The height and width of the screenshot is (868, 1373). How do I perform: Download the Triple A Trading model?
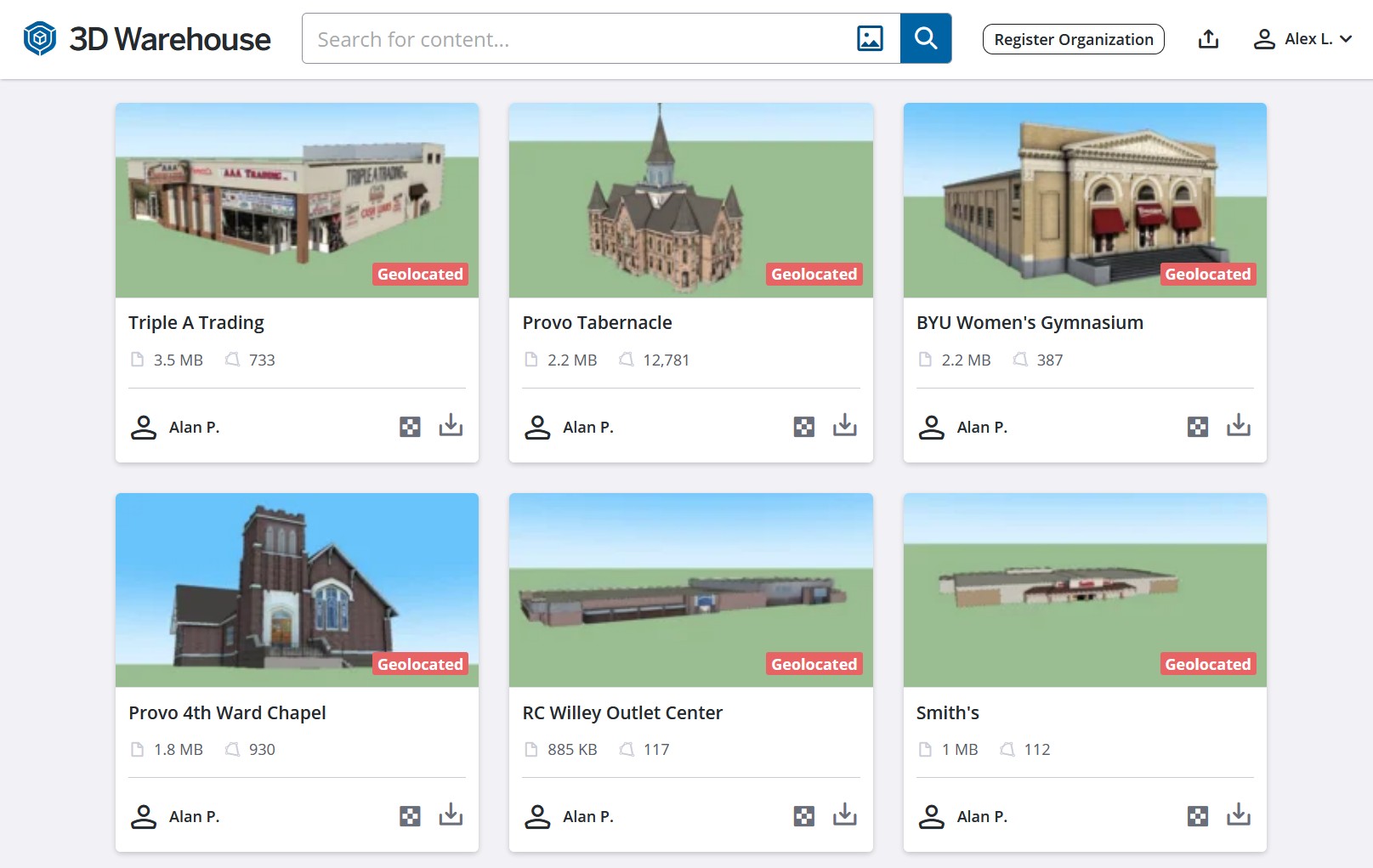451,425
